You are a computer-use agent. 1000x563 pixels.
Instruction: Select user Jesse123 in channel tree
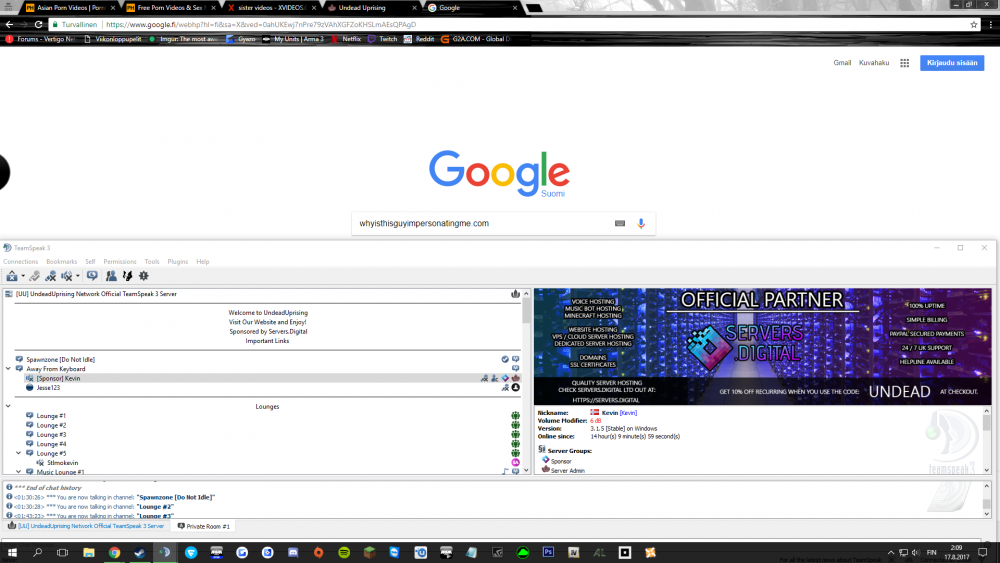(x=49, y=387)
